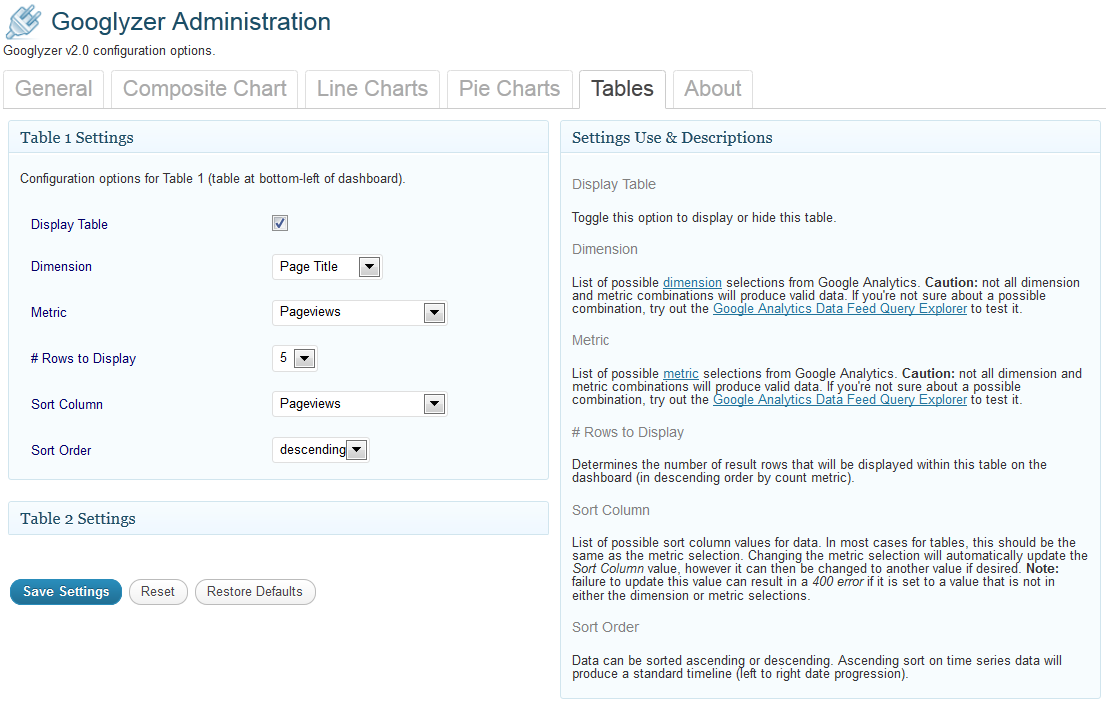Switch to the General tab

(54, 89)
